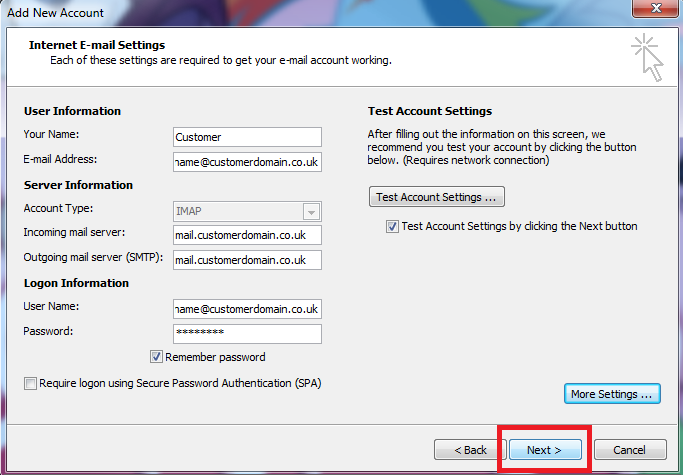
Task: Select the E-mail Address input field
Action: [247, 161]
